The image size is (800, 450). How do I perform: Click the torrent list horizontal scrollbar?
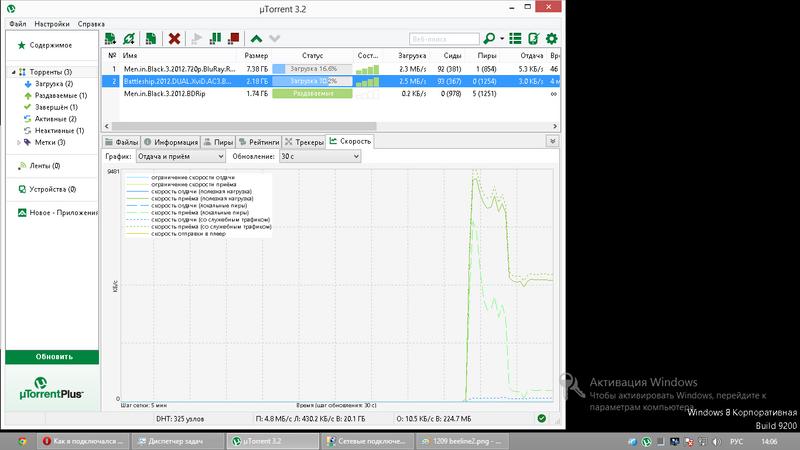click(244, 126)
